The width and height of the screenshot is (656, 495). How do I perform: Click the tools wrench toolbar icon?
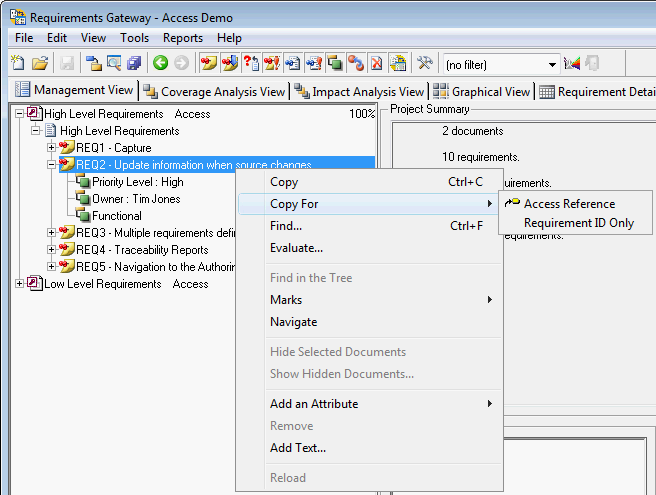(424, 63)
